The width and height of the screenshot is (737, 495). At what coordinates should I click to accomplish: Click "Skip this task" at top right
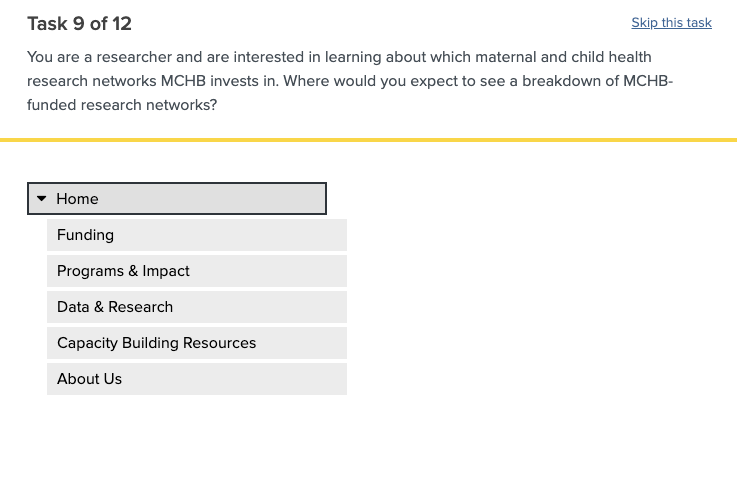coord(671,23)
